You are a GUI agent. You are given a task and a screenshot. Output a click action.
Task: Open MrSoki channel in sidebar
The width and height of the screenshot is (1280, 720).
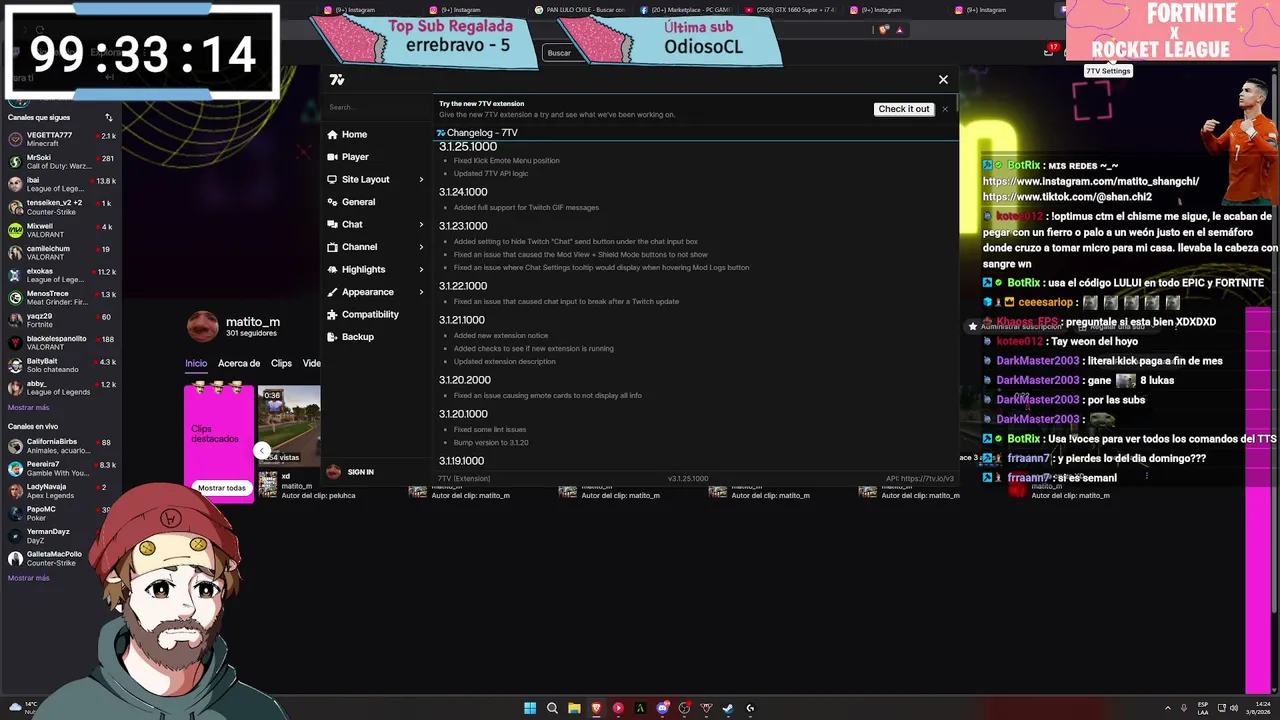coord(62,162)
